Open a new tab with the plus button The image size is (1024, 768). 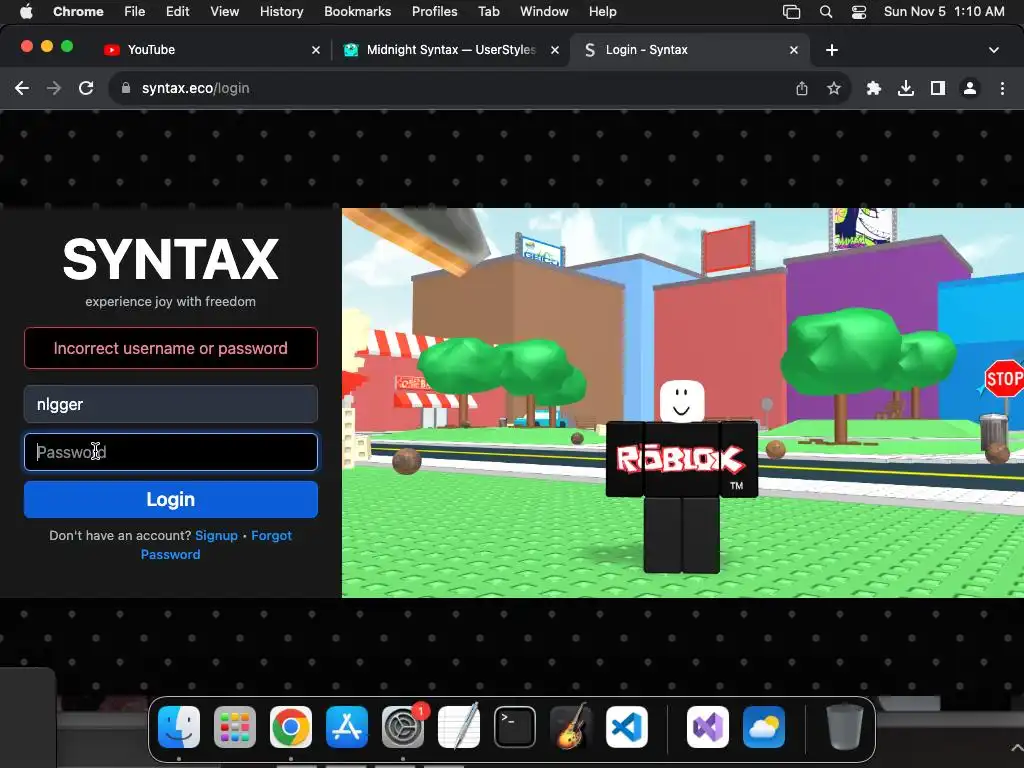(x=831, y=50)
